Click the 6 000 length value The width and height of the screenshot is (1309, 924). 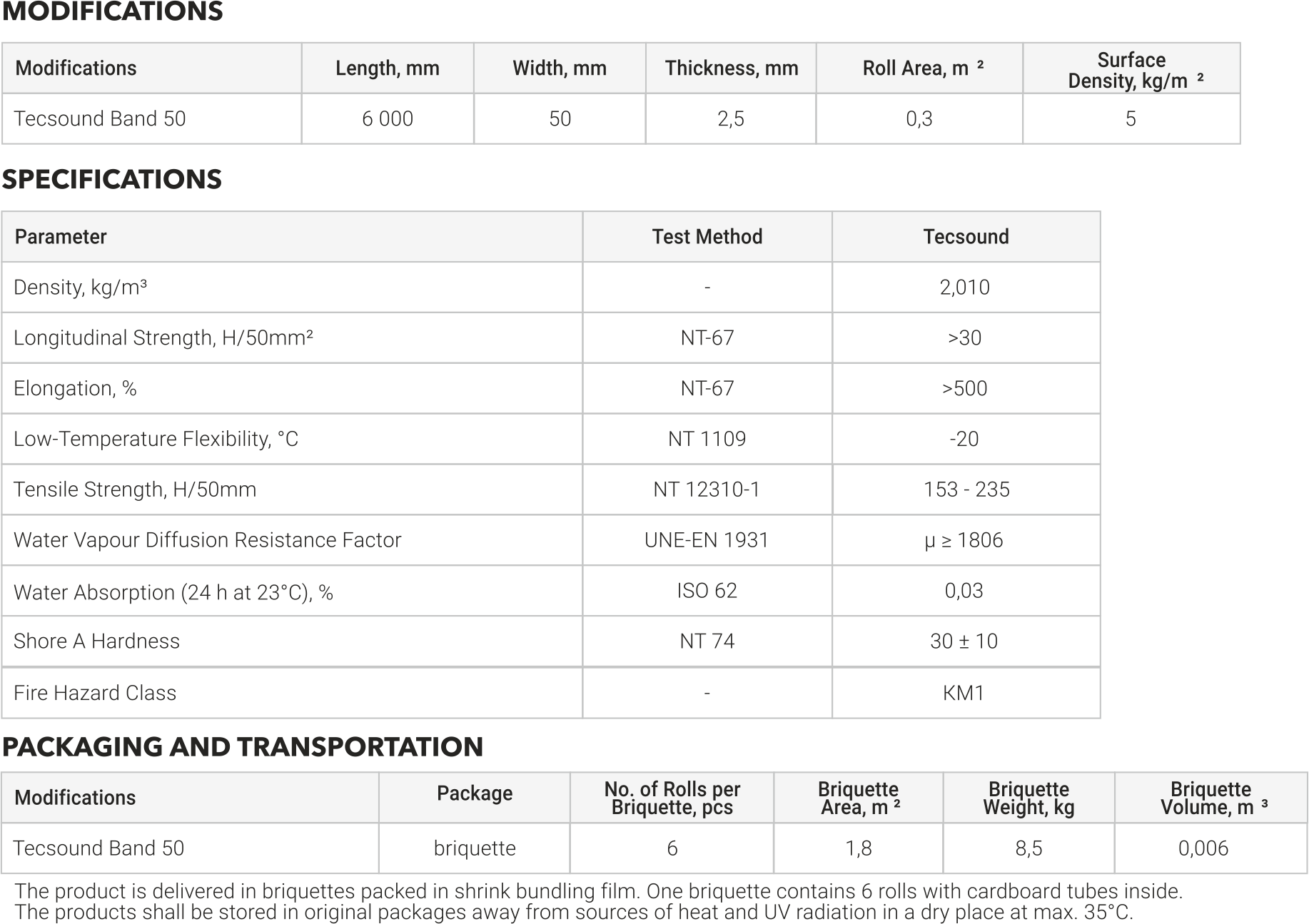388,118
